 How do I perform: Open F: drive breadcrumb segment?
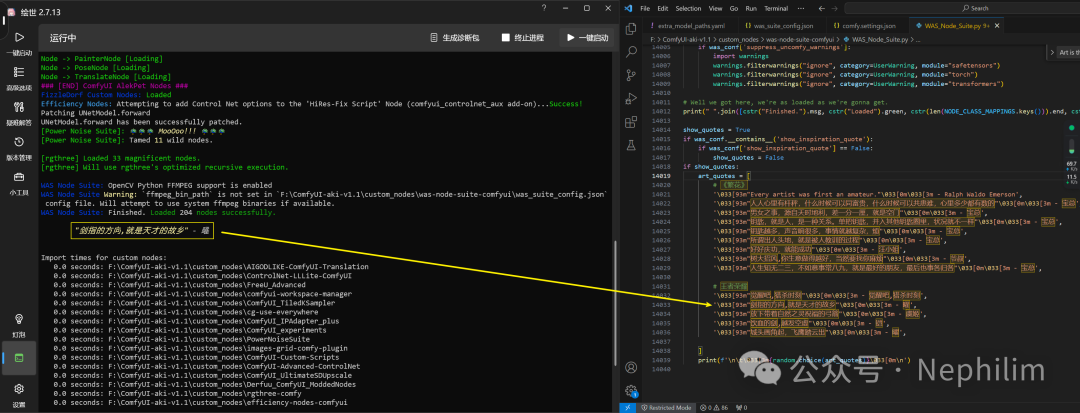(652, 40)
